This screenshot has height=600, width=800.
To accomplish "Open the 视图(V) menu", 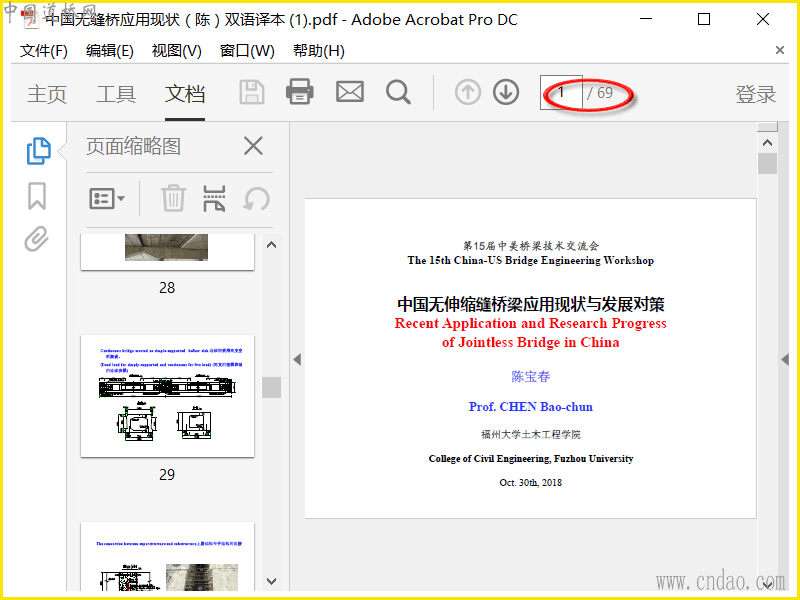I will (x=177, y=51).
